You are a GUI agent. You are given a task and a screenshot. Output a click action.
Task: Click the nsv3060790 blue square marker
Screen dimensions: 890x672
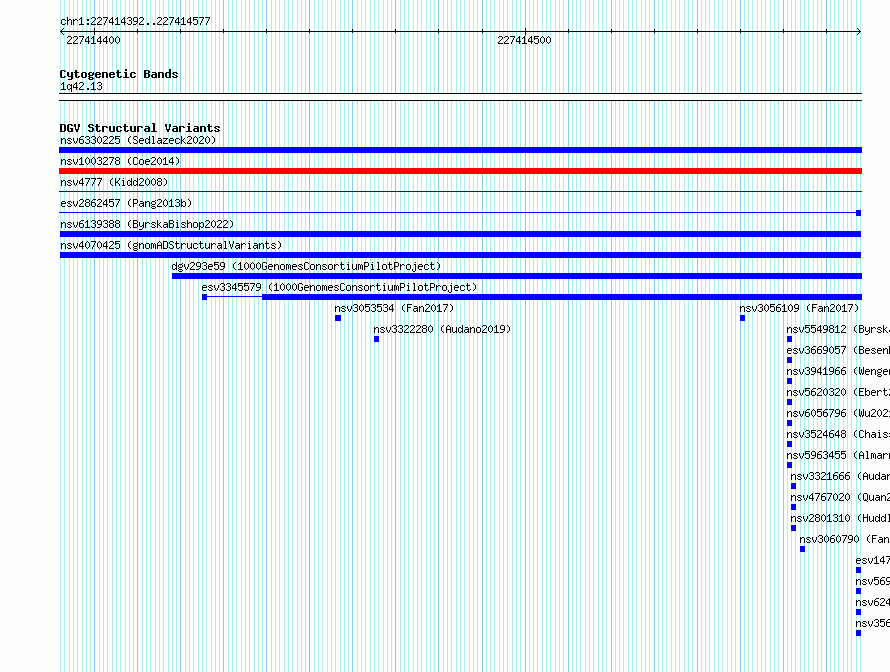click(x=802, y=549)
